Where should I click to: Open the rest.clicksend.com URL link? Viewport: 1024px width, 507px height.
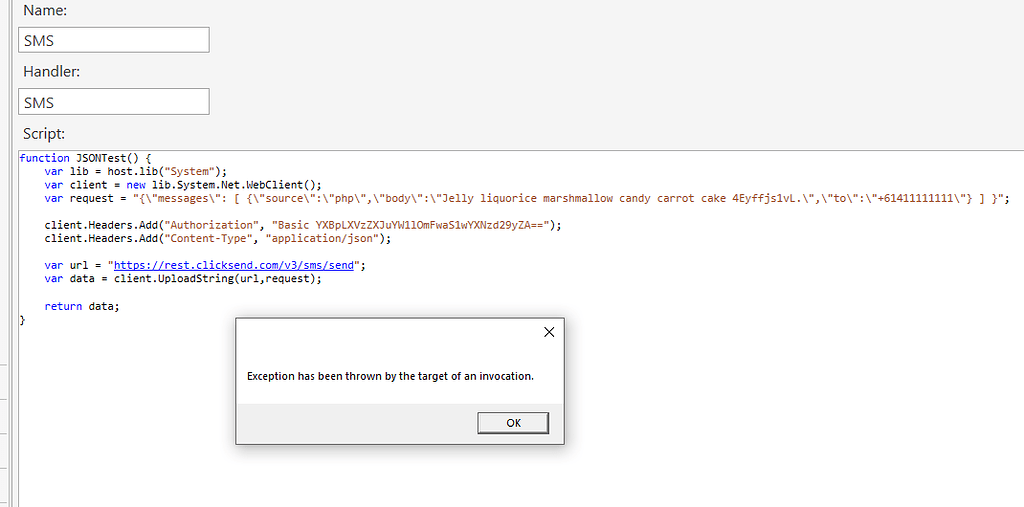coord(236,265)
